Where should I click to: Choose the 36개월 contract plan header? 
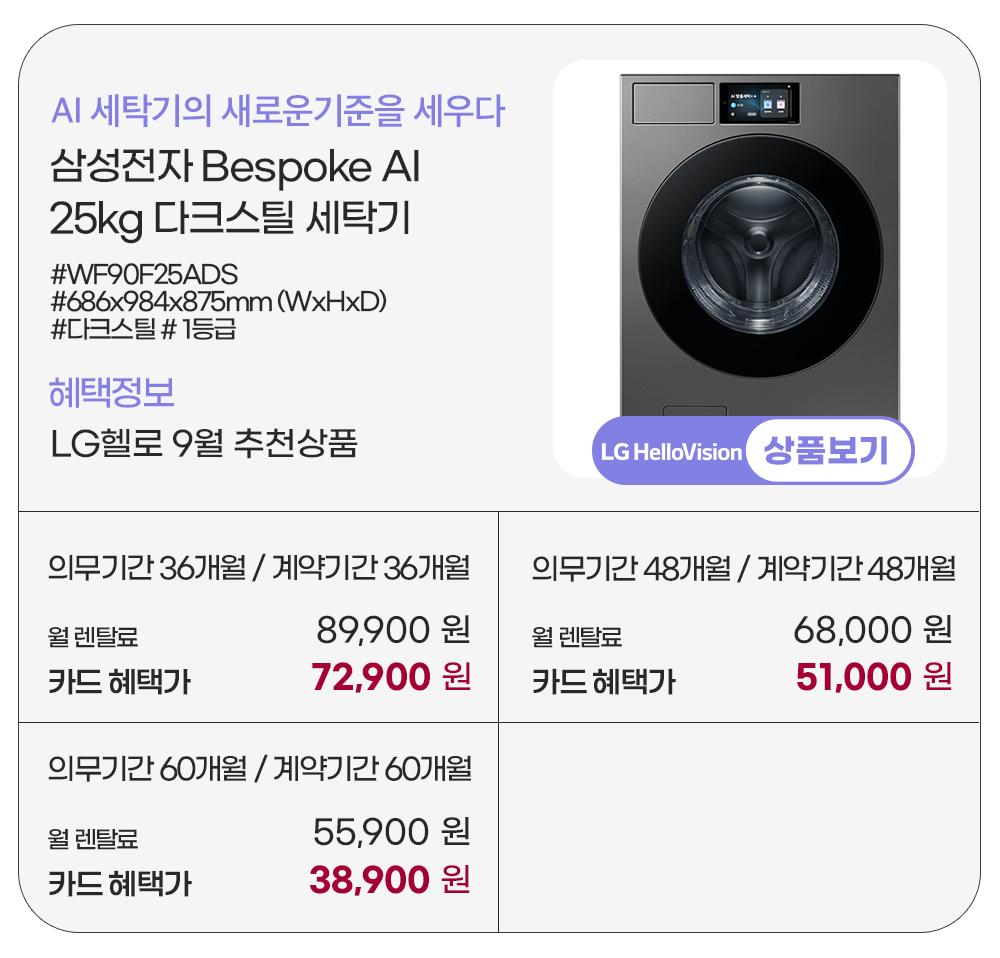click(x=259, y=569)
